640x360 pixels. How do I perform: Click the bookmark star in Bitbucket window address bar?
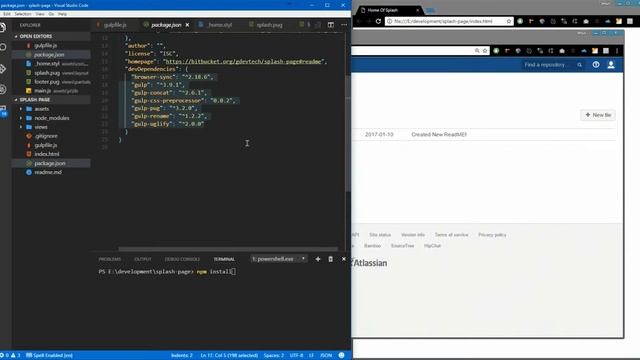click(x=485, y=51)
